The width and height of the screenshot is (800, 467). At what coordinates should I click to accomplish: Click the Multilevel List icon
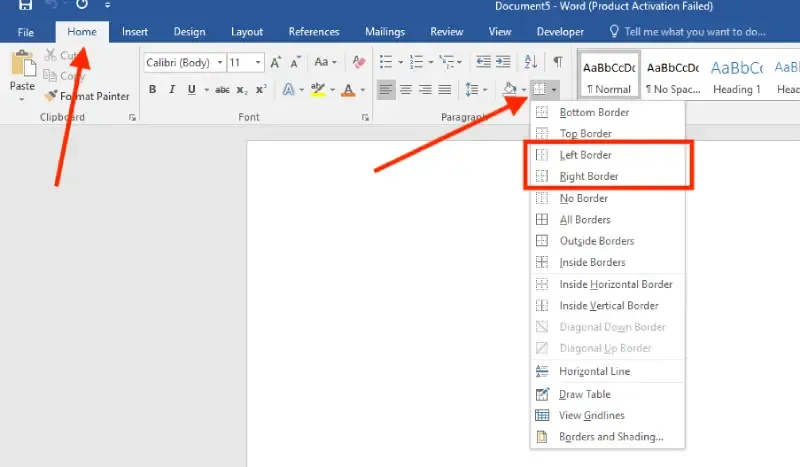pos(446,62)
